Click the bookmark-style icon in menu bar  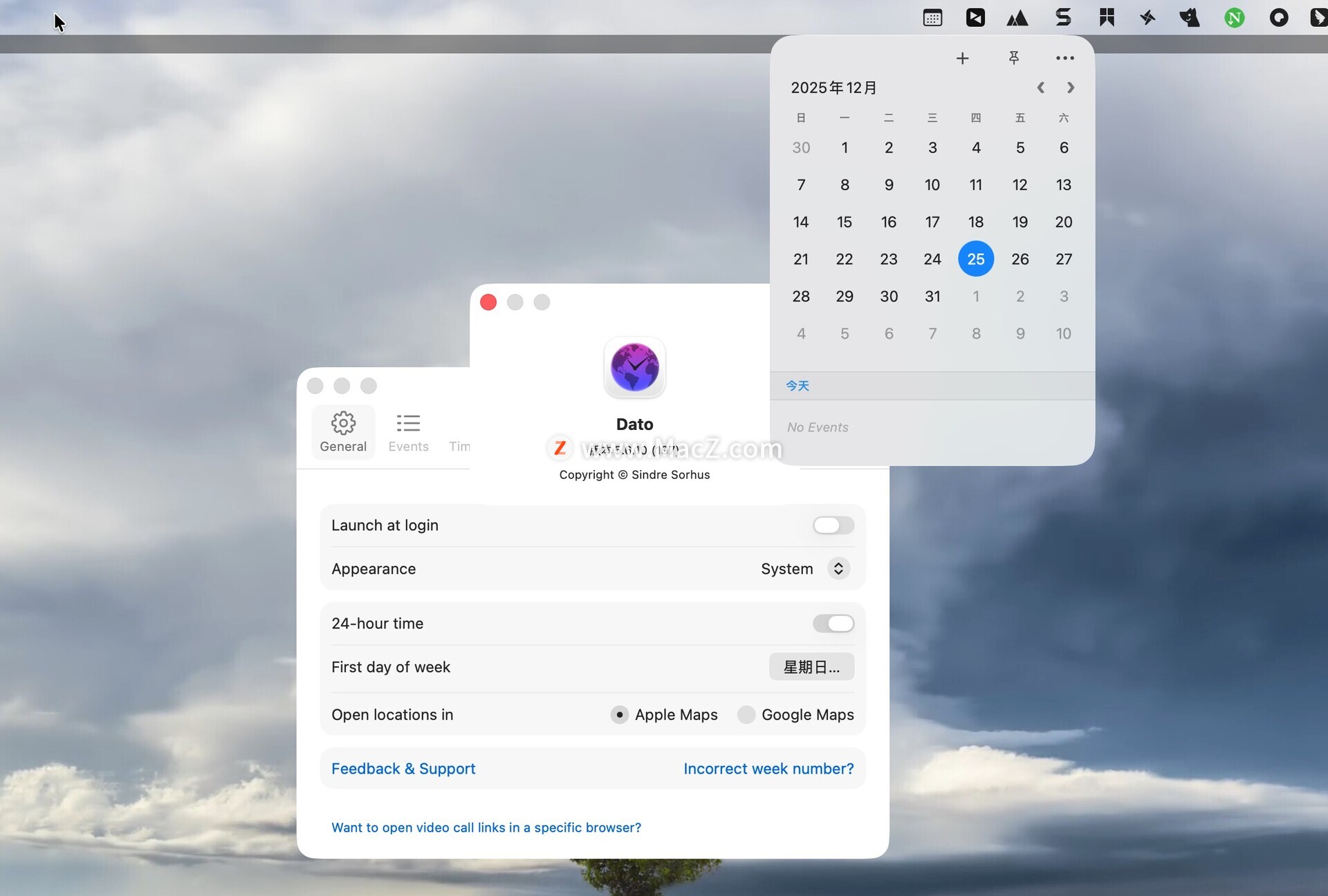1107,18
